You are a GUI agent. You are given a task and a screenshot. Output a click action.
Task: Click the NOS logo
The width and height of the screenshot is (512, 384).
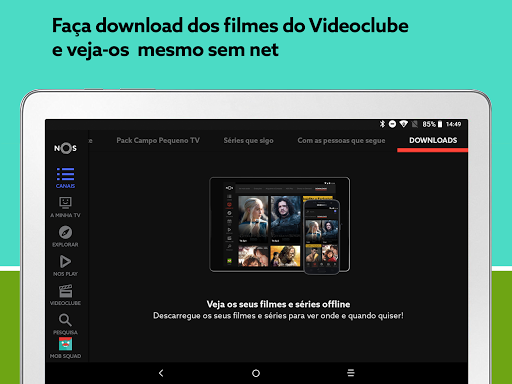pyautogui.click(x=66, y=148)
